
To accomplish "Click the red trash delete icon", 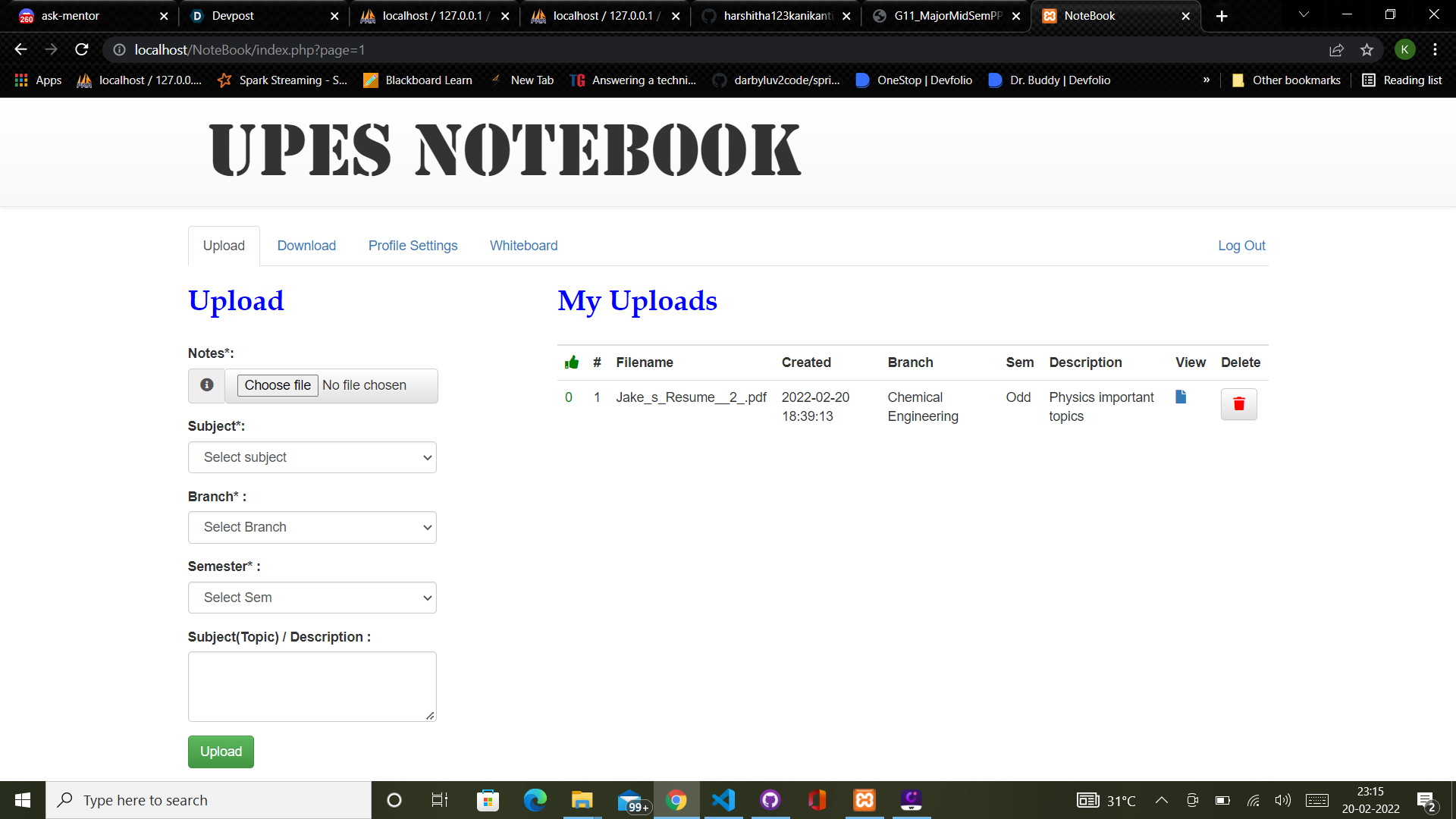I will pyautogui.click(x=1238, y=404).
